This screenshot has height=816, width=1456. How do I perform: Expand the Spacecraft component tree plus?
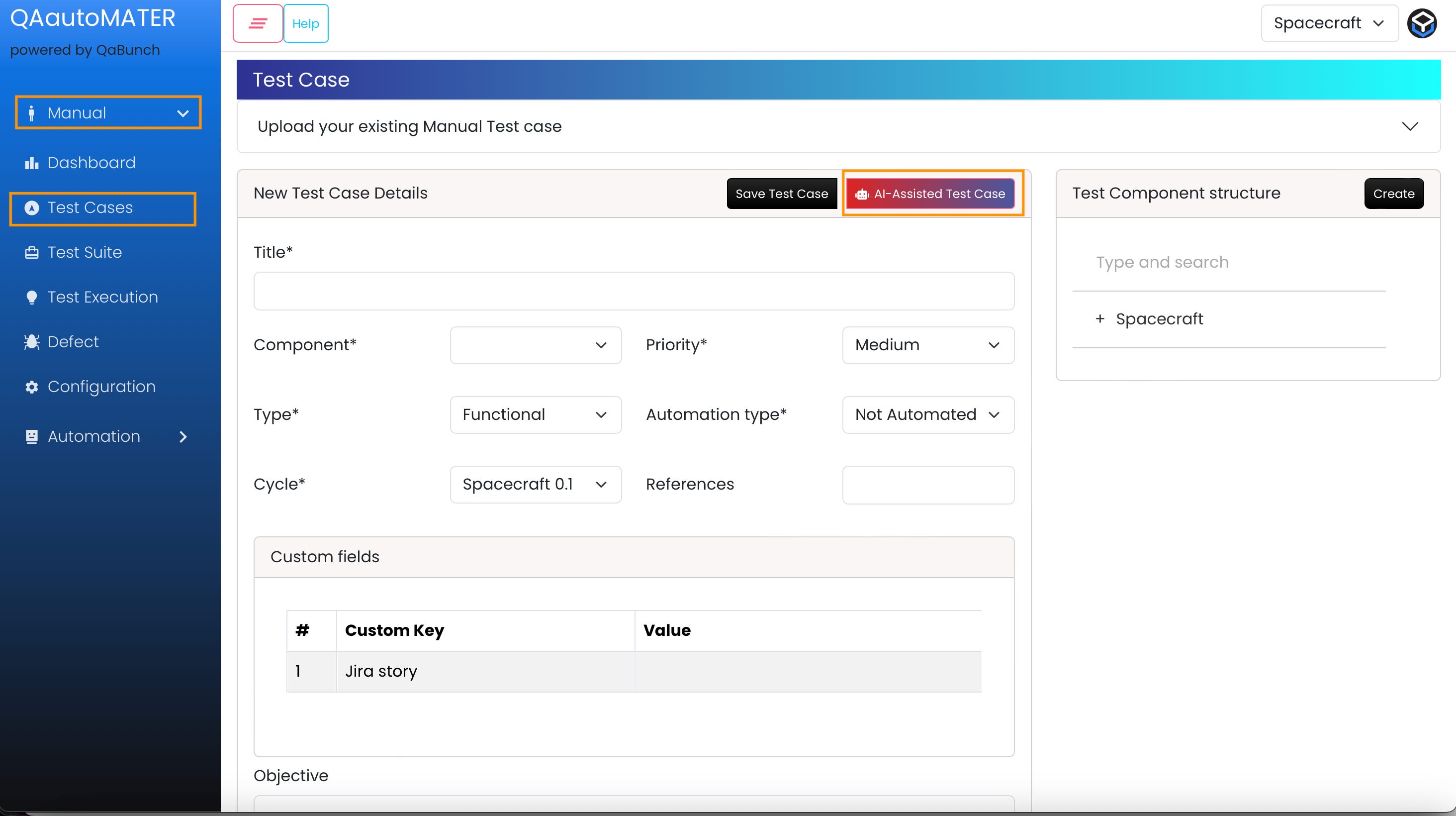click(x=1099, y=319)
